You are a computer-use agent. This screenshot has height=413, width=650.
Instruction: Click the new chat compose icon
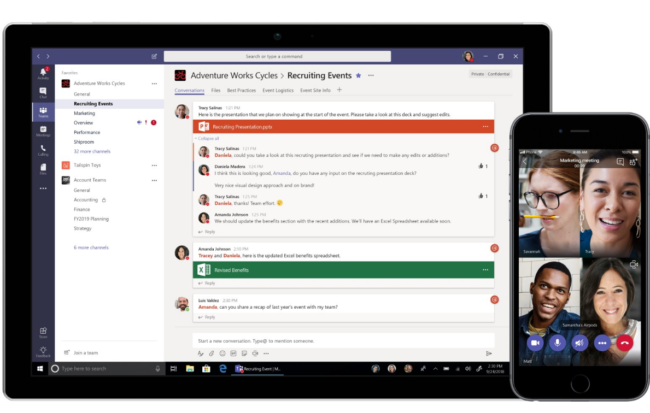click(154, 56)
